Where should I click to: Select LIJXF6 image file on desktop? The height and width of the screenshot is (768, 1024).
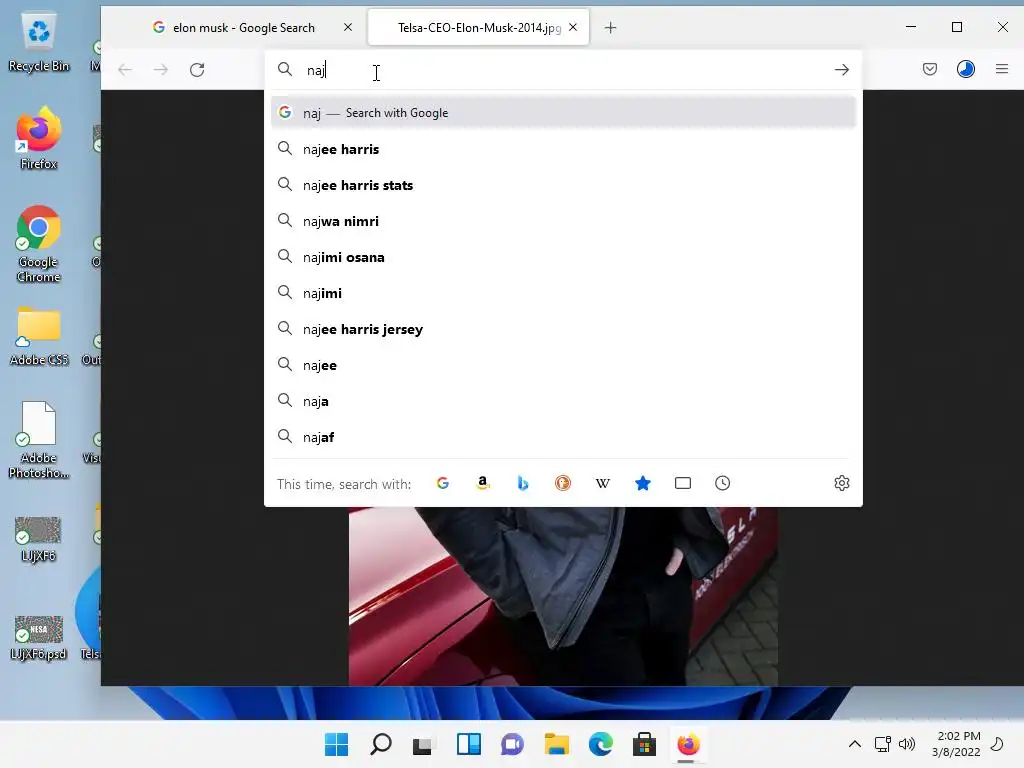click(38, 539)
